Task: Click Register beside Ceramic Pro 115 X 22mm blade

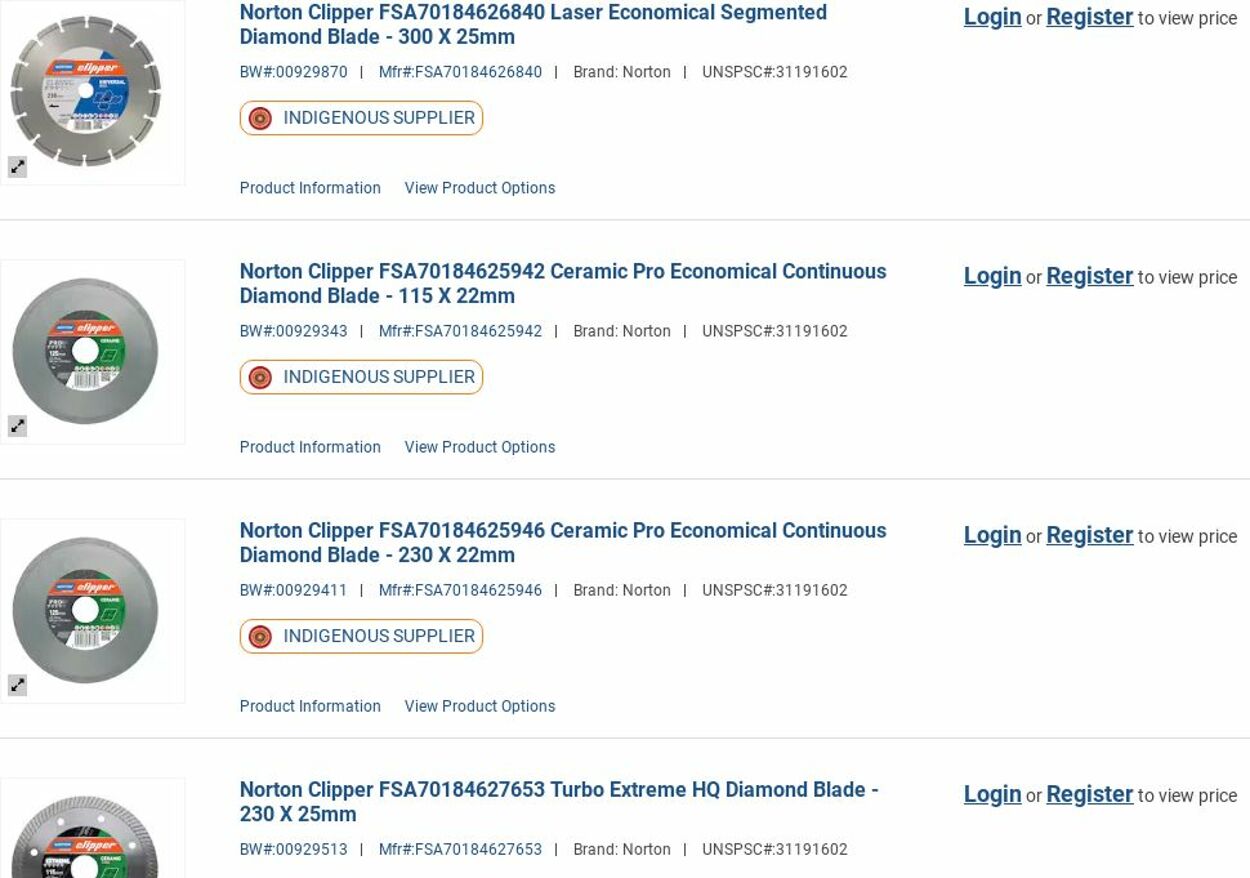Action: pos(1089,276)
